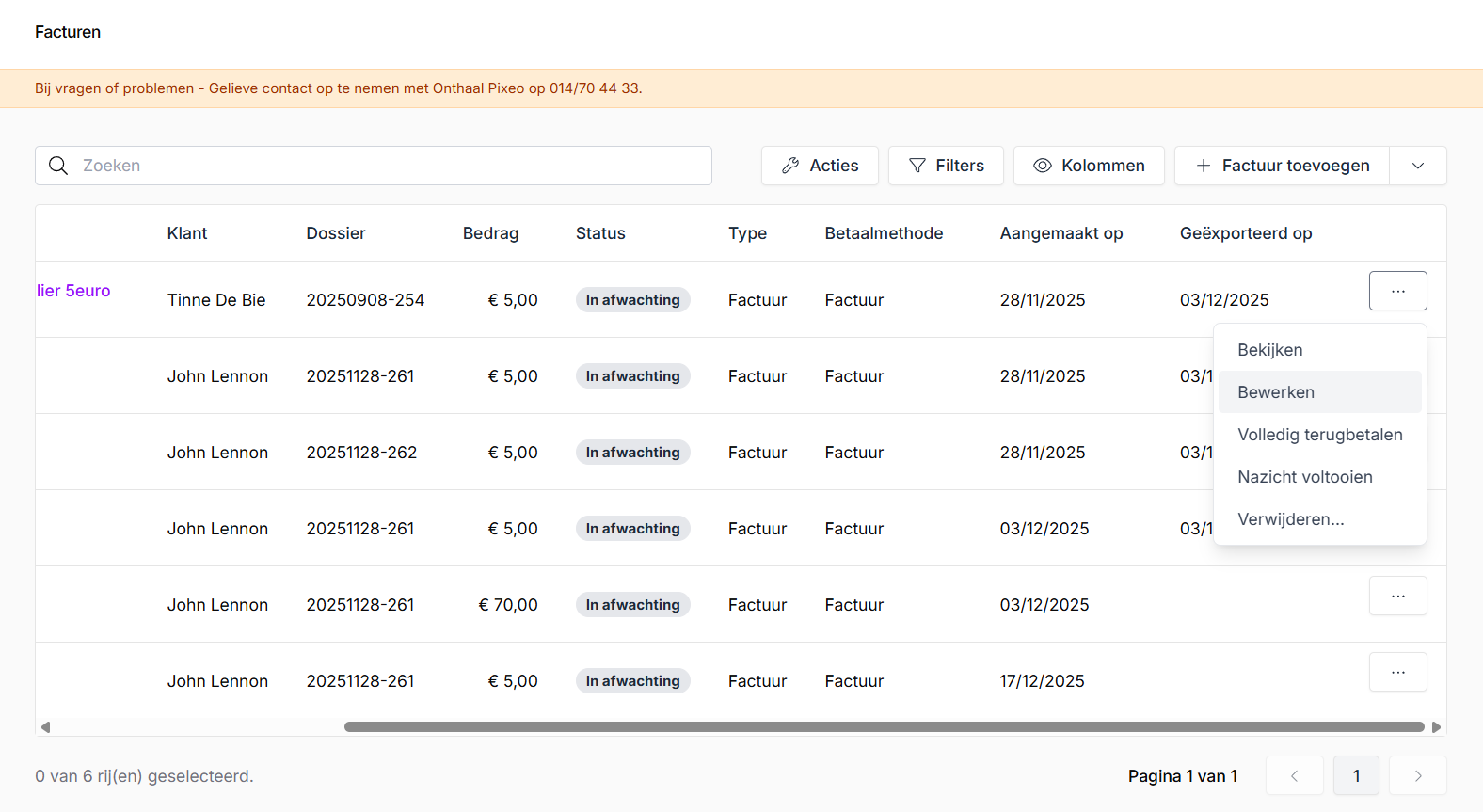Click page number 1 button
Viewport: 1483px width, 812px height.
(1356, 776)
